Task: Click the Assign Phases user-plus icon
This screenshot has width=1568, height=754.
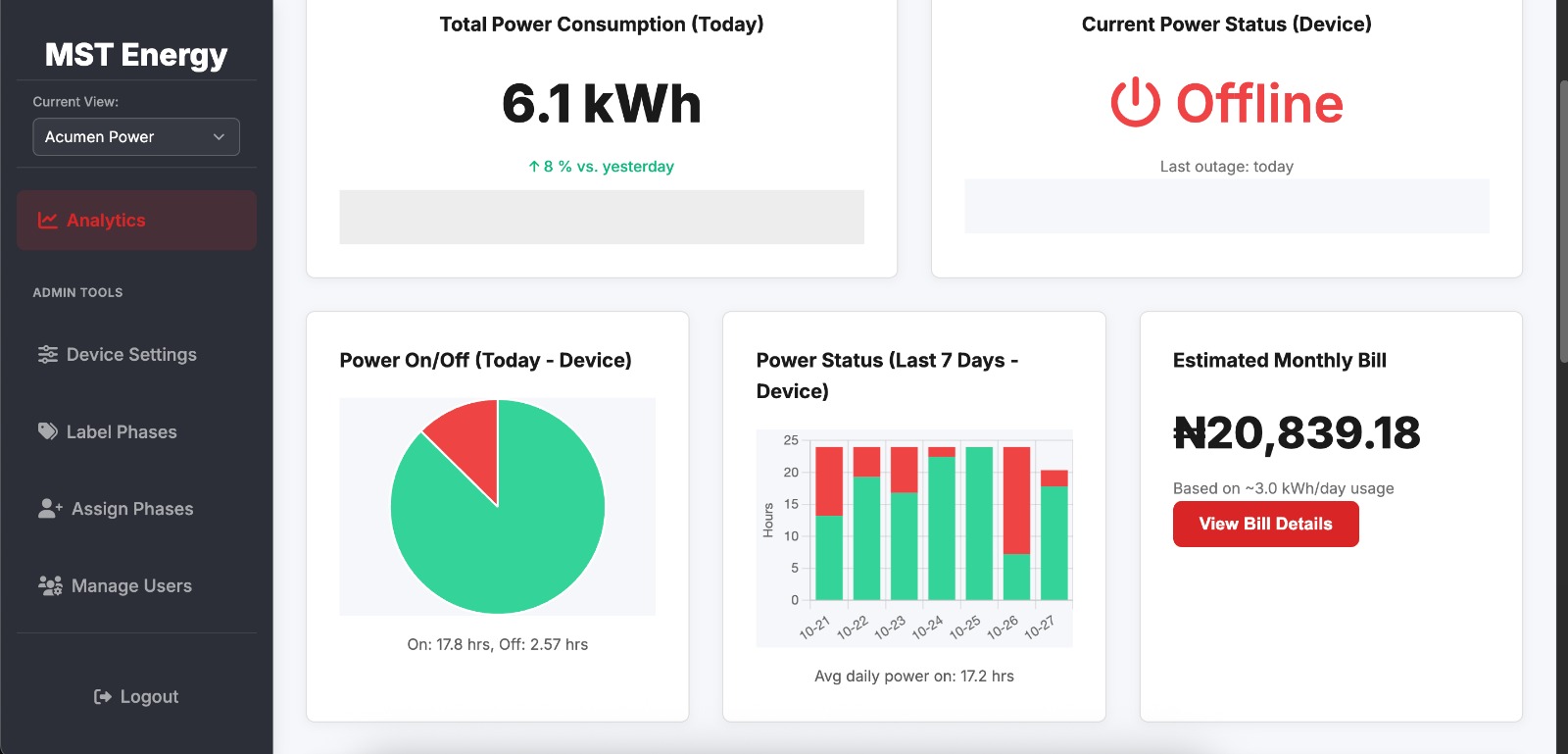Action: tap(50, 509)
